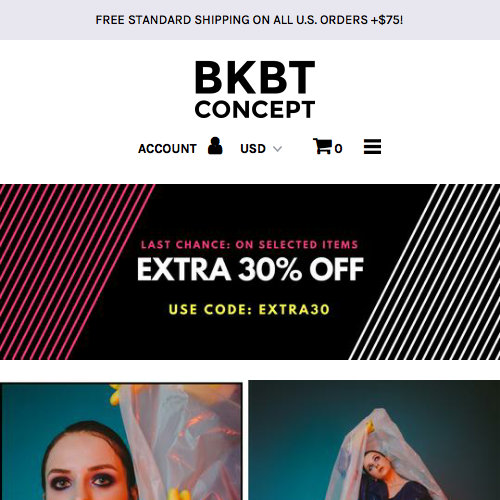This screenshot has width=500, height=500.
Task: Click the cart item count 0
Action: click(x=338, y=149)
